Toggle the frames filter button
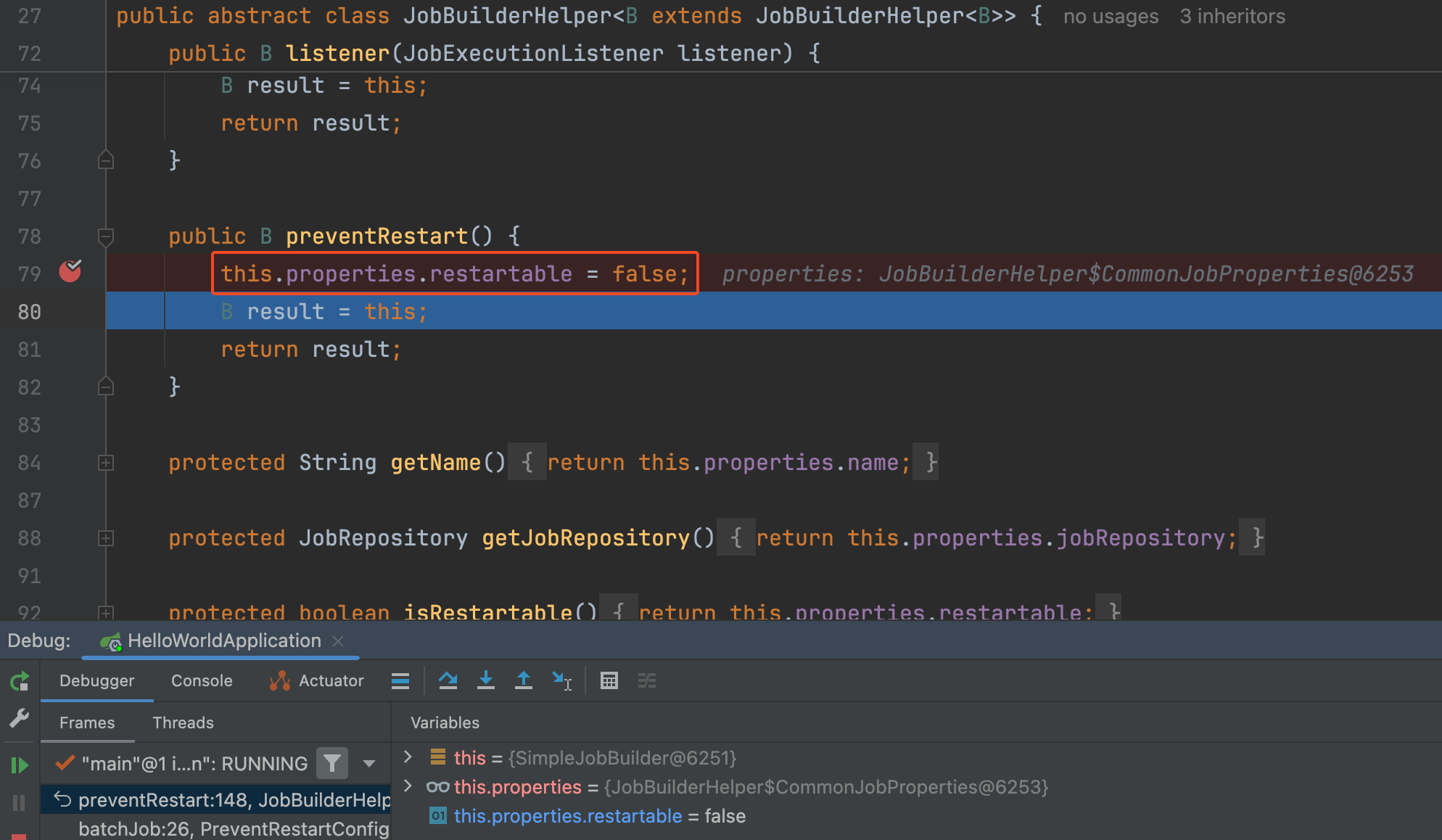 (332, 763)
